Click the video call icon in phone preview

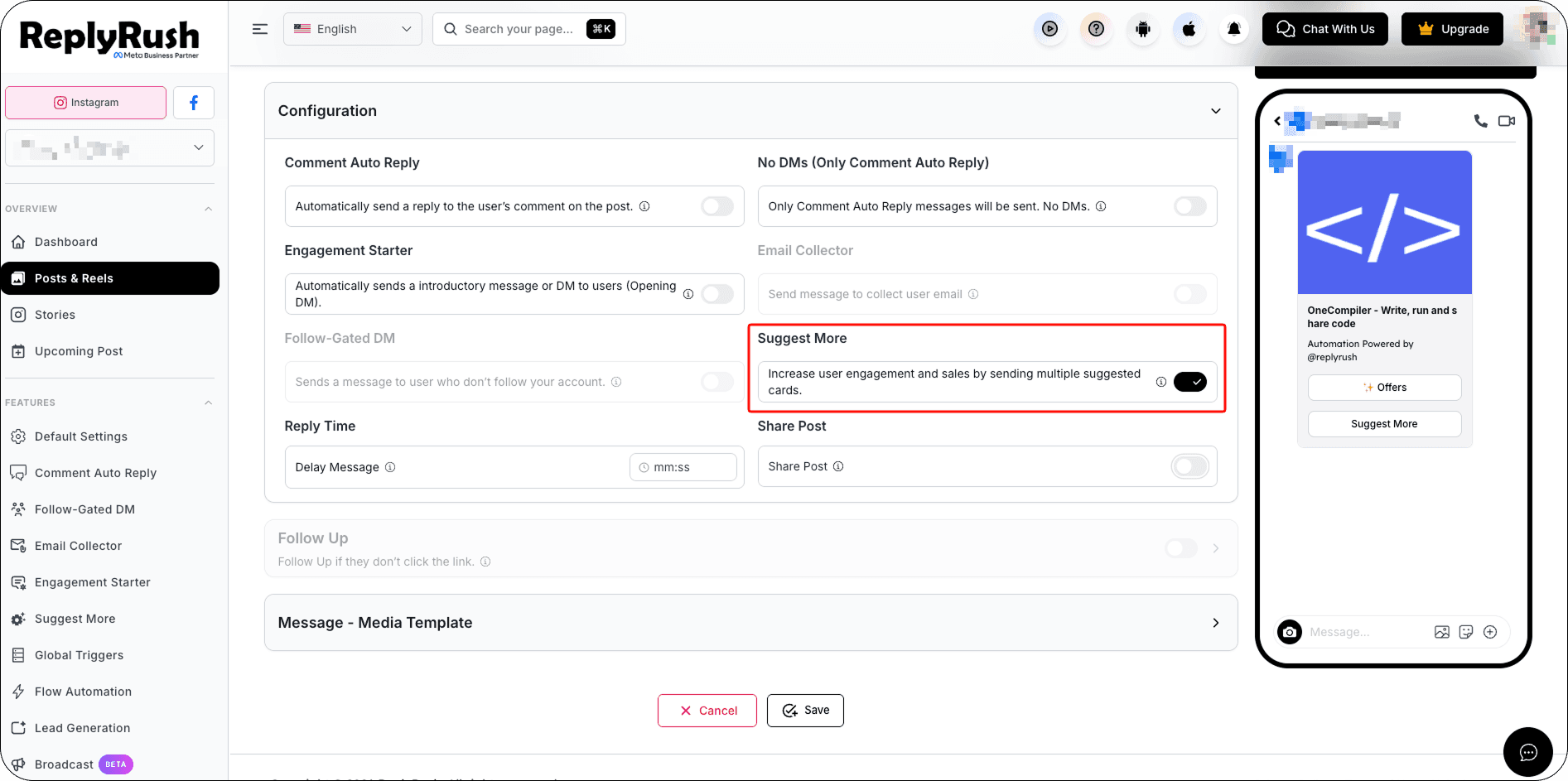1507,121
